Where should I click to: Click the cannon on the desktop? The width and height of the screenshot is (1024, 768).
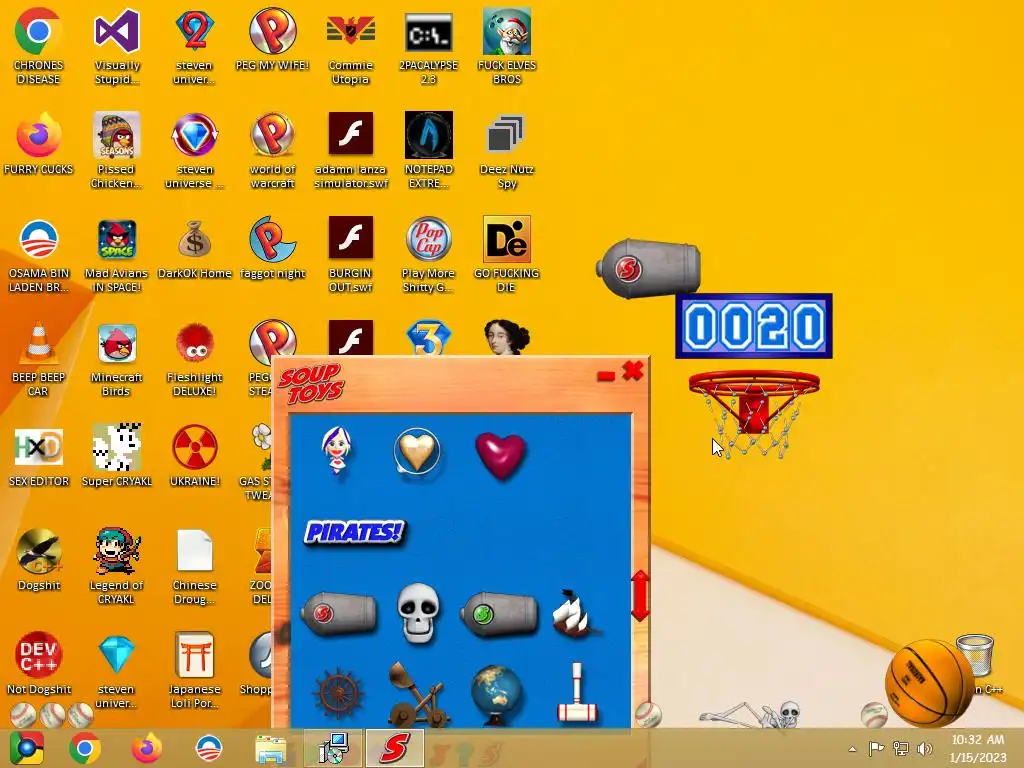[648, 268]
